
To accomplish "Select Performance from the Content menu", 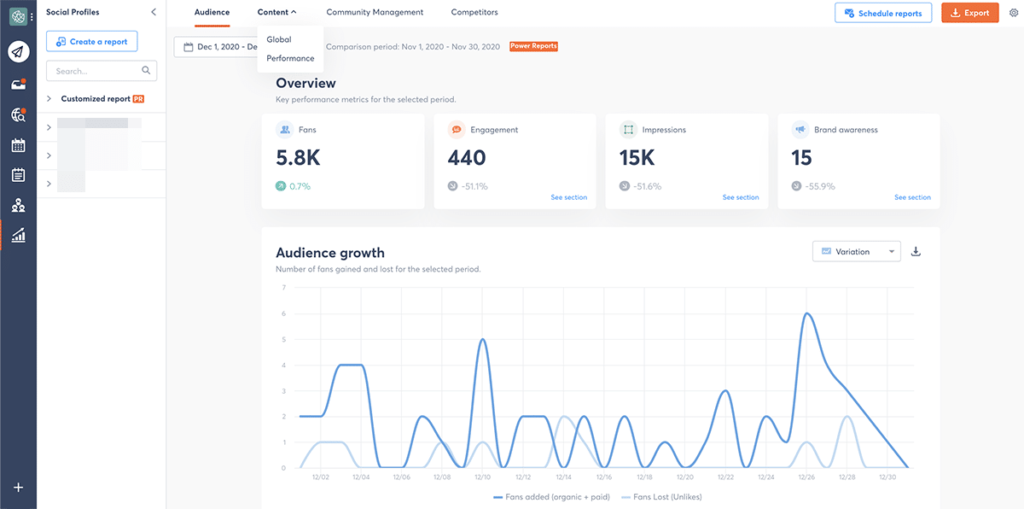I will [x=290, y=59].
